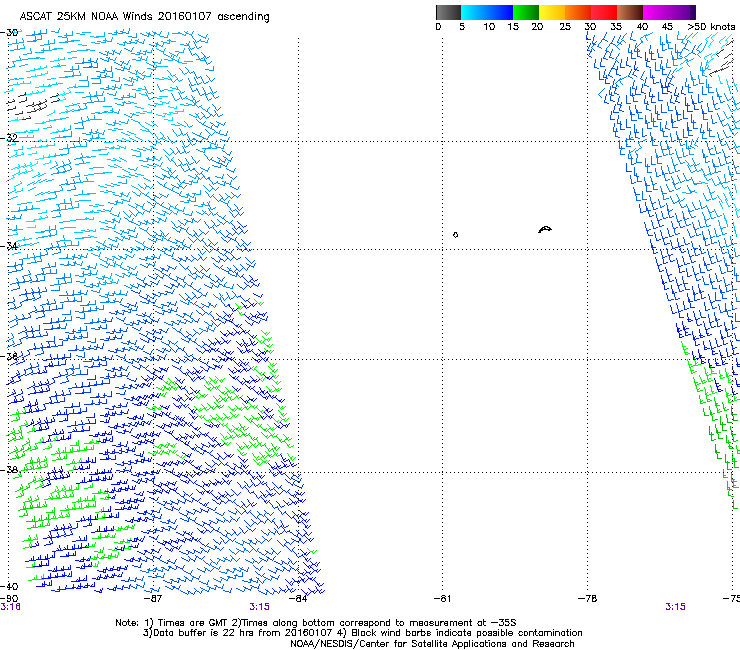Click the black contaminated wind barbs near -90
The width and height of the screenshot is (740, 650).
[x=33, y=105]
